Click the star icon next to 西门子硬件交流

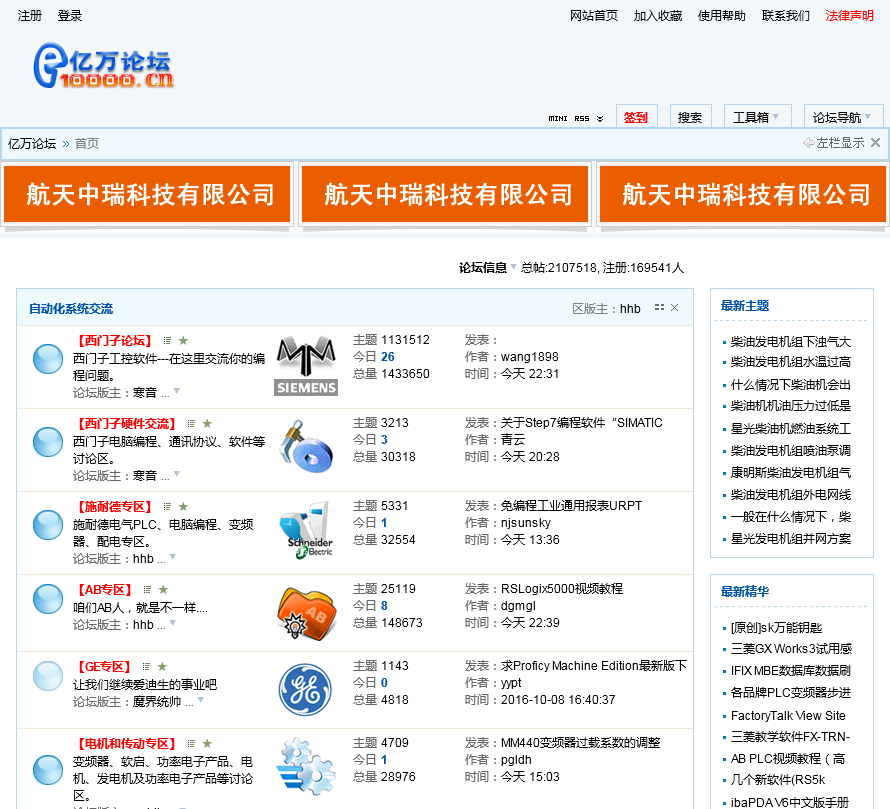207,424
